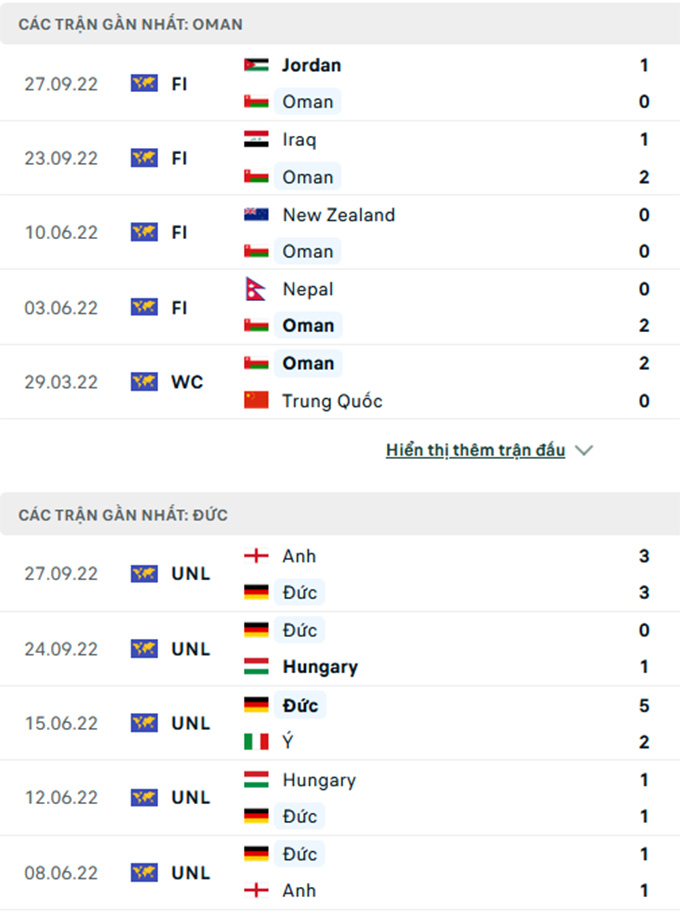Expand more matches with the chevron arrow
680x917 pixels.
click(585, 451)
